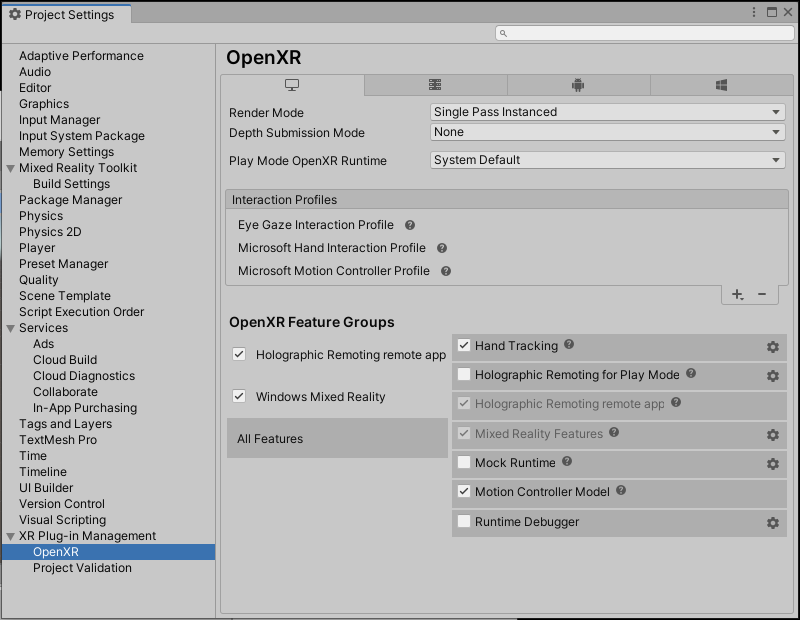The width and height of the screenshot is (800, 620).
Task: Open Depth Submission Mode dropdown
Action: pos(607,132)
